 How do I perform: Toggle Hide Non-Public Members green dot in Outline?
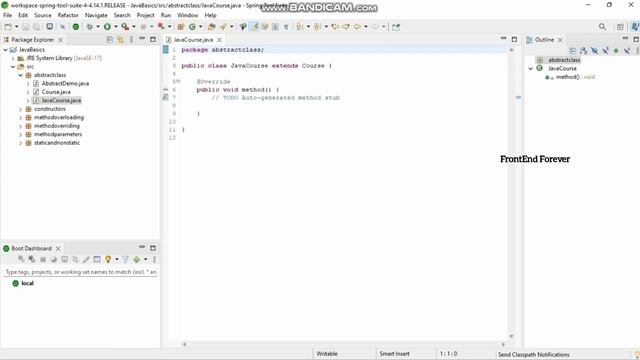616,51
